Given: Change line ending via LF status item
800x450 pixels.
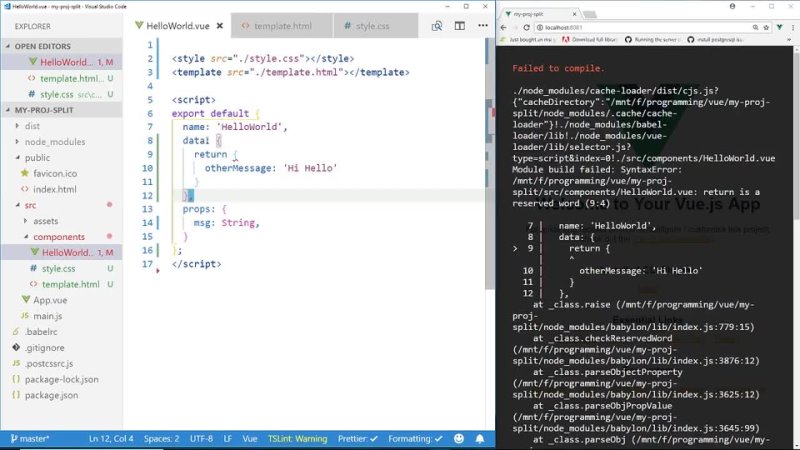Looking at the screenshot, I should point(228,439).
